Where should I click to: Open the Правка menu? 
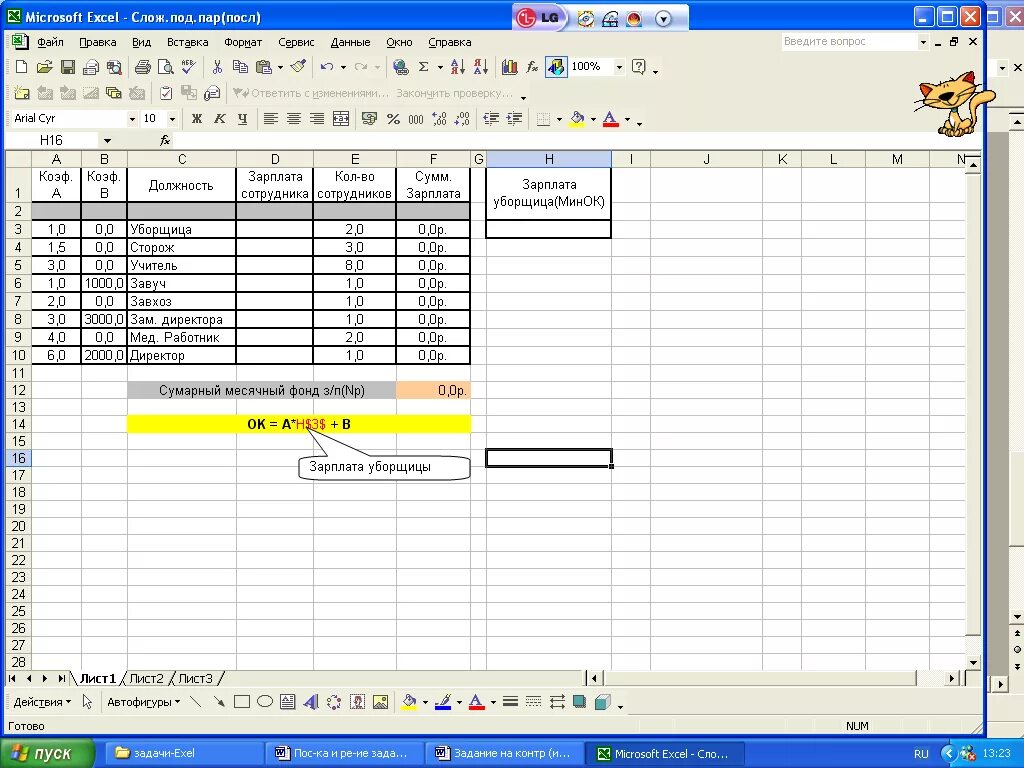(97, 42)
